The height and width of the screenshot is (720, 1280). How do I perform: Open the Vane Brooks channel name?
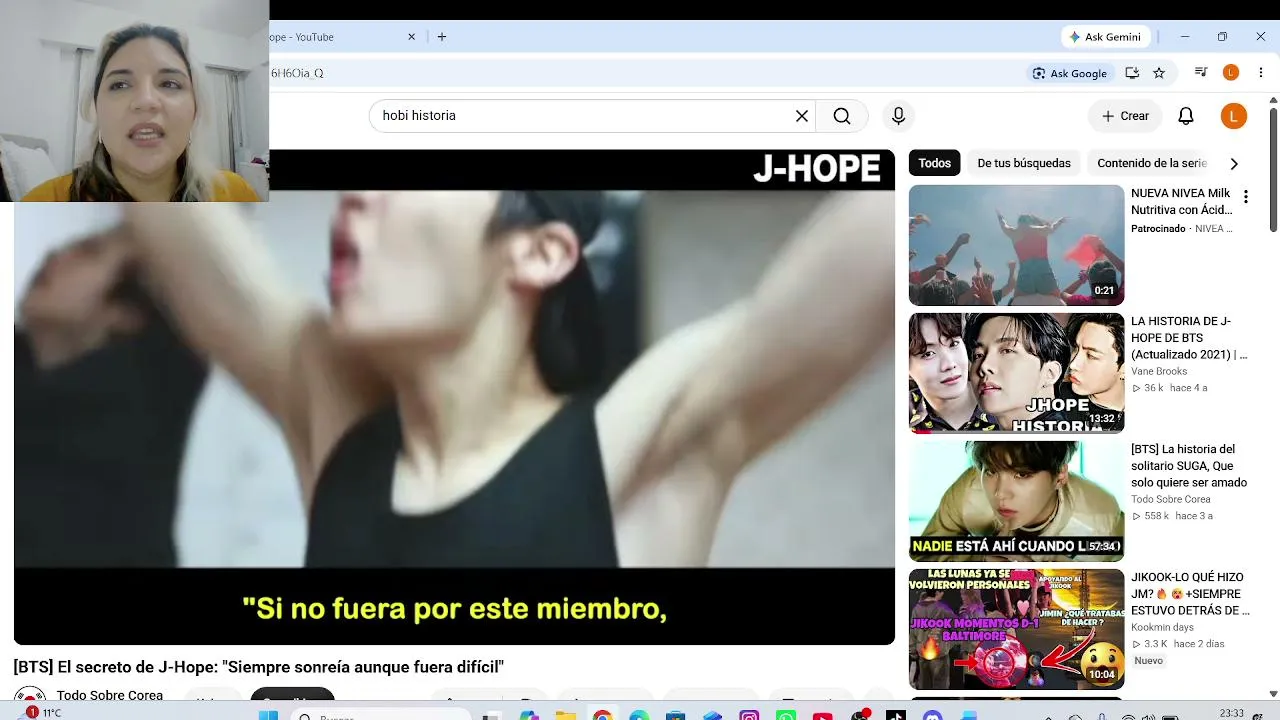(1159, 371)
